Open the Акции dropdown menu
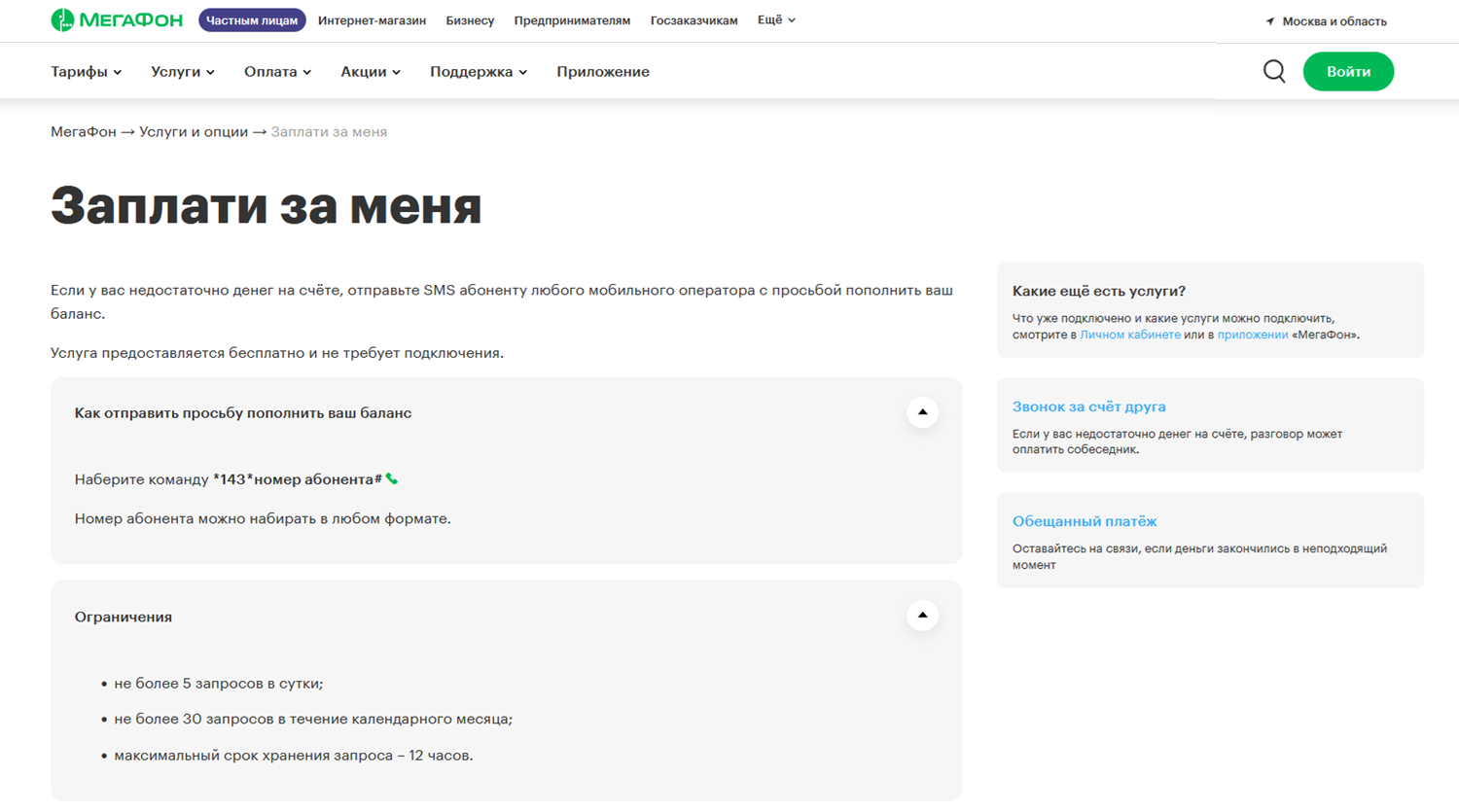The image size is (1459, 812). (371, 72)
